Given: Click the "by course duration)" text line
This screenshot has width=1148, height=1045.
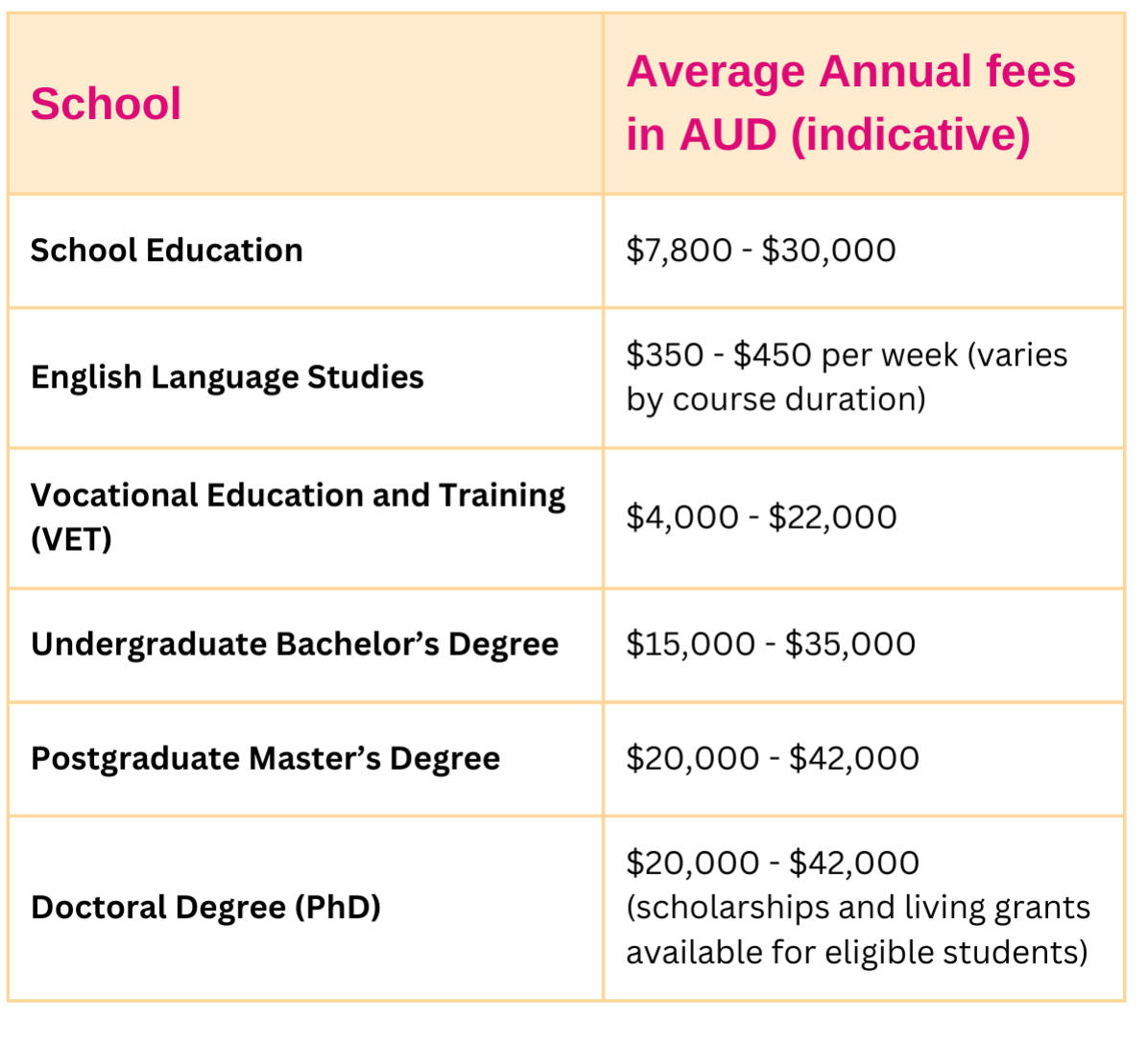Looking at the screenshot, I should pyautogui.click(x=776, y=399).
